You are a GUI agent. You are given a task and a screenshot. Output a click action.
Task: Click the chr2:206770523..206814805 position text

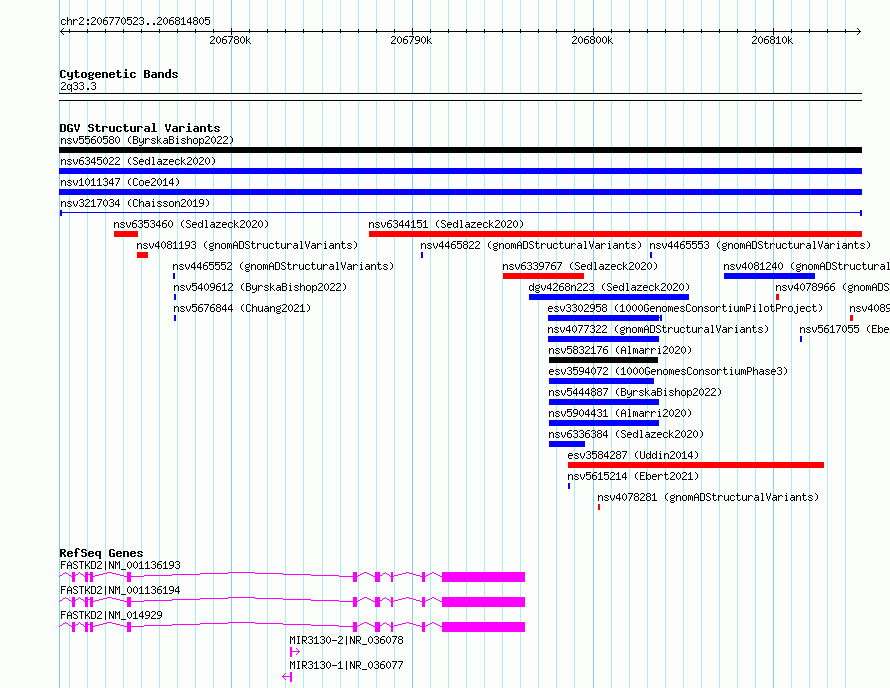[135, 21]
